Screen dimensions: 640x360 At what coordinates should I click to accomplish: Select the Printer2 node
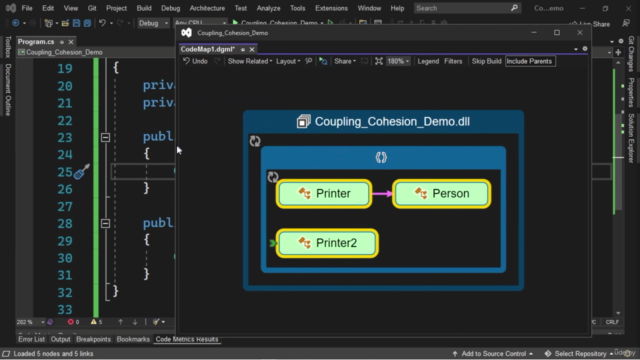[327, 243]
